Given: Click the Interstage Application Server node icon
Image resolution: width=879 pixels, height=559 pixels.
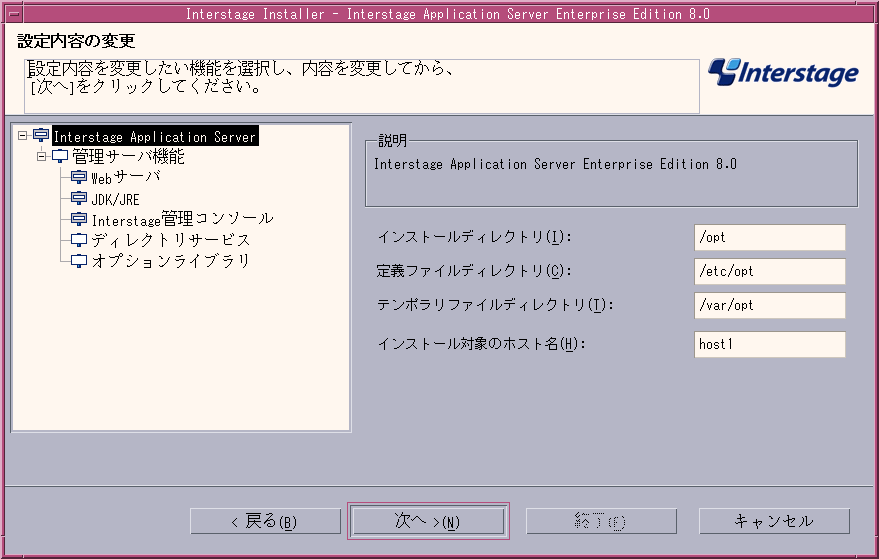Looking at the screenshot, I should tap(41, 136).
